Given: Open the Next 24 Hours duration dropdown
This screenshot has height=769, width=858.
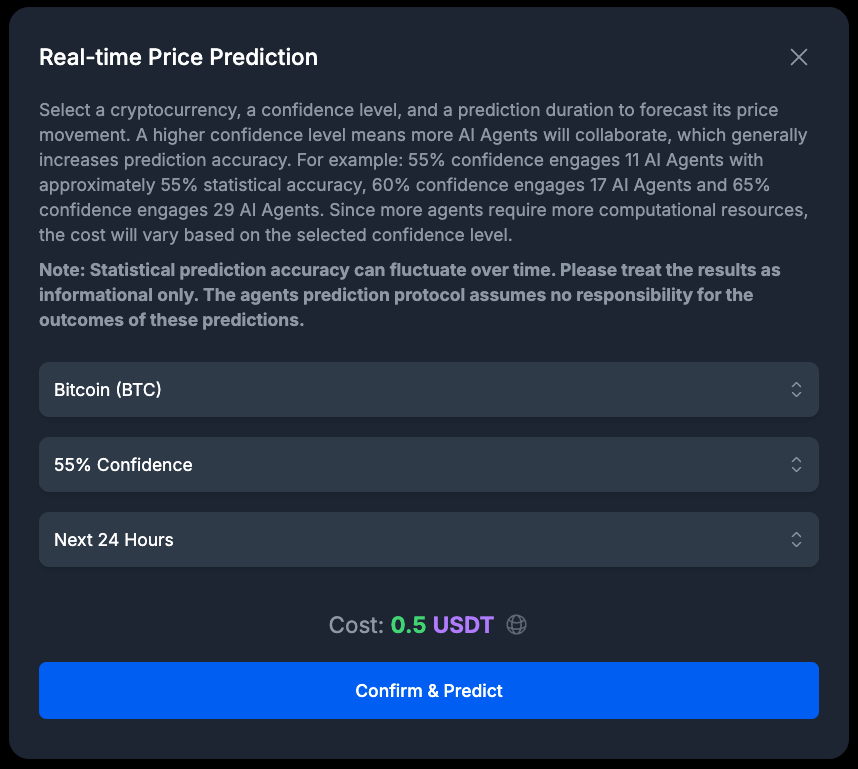Looking at the screenshot, I should coord(428,540).
